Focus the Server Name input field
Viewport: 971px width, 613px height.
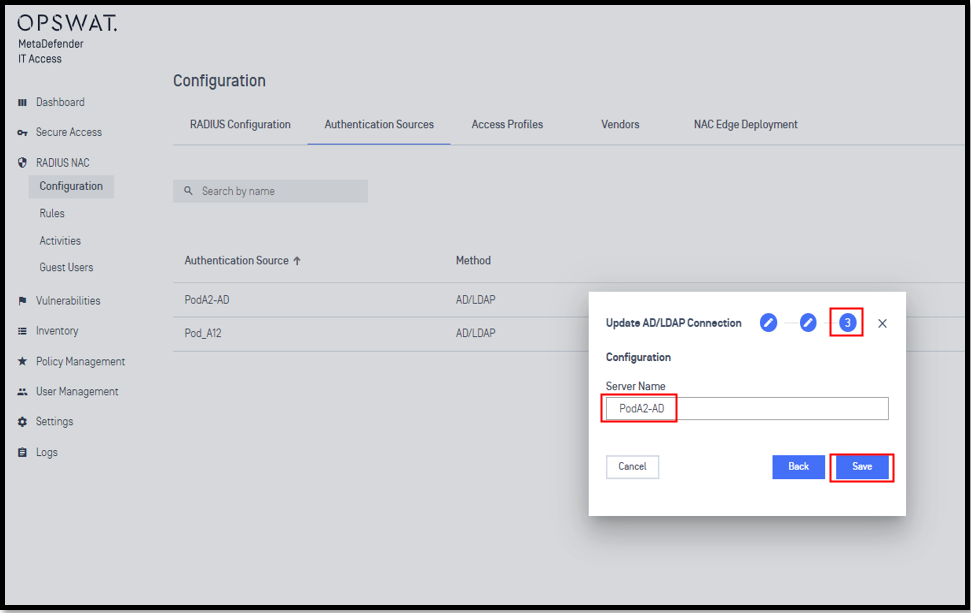(747, 409)
